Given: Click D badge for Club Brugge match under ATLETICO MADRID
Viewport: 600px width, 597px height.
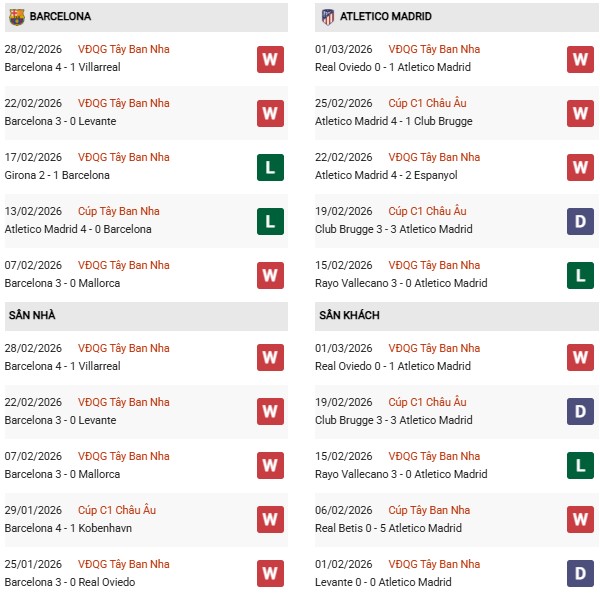Looking at the screenshot, I should [580, 221].
